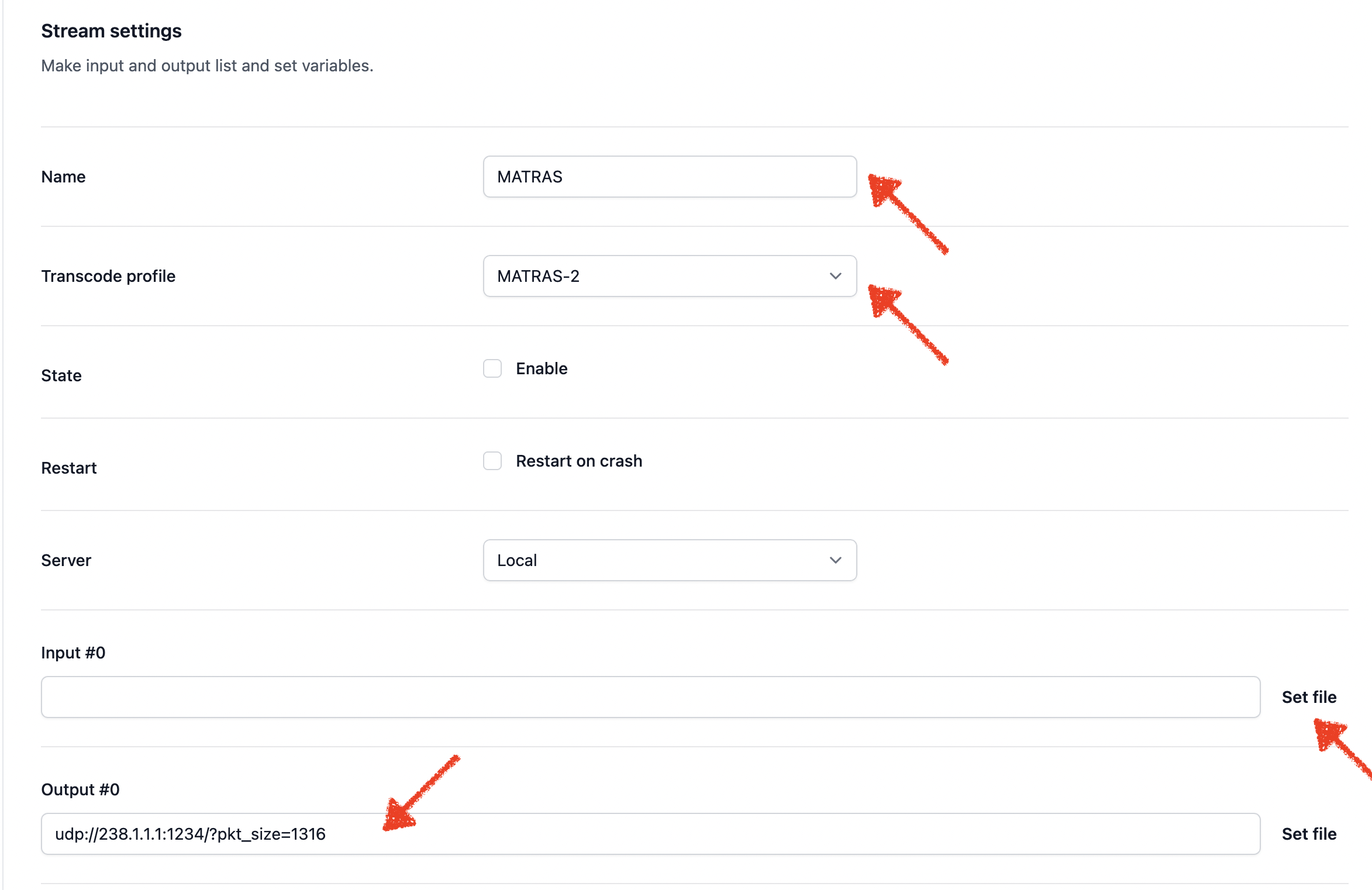
Task: Click the chevron arrow beside MATRAS-2
Action: 835,276
